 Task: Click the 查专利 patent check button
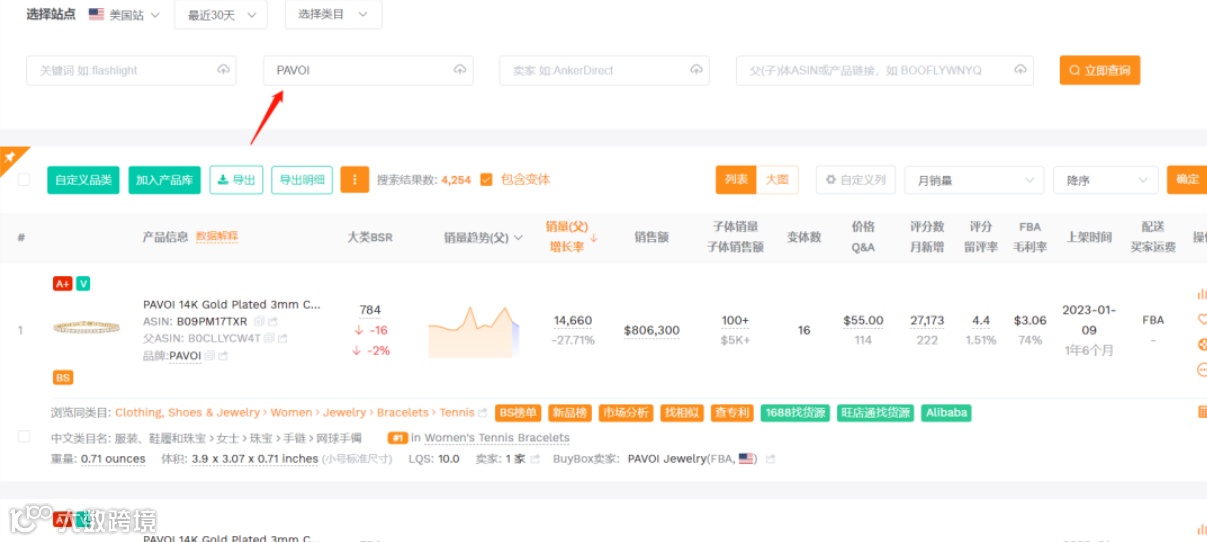click(732, 413)
